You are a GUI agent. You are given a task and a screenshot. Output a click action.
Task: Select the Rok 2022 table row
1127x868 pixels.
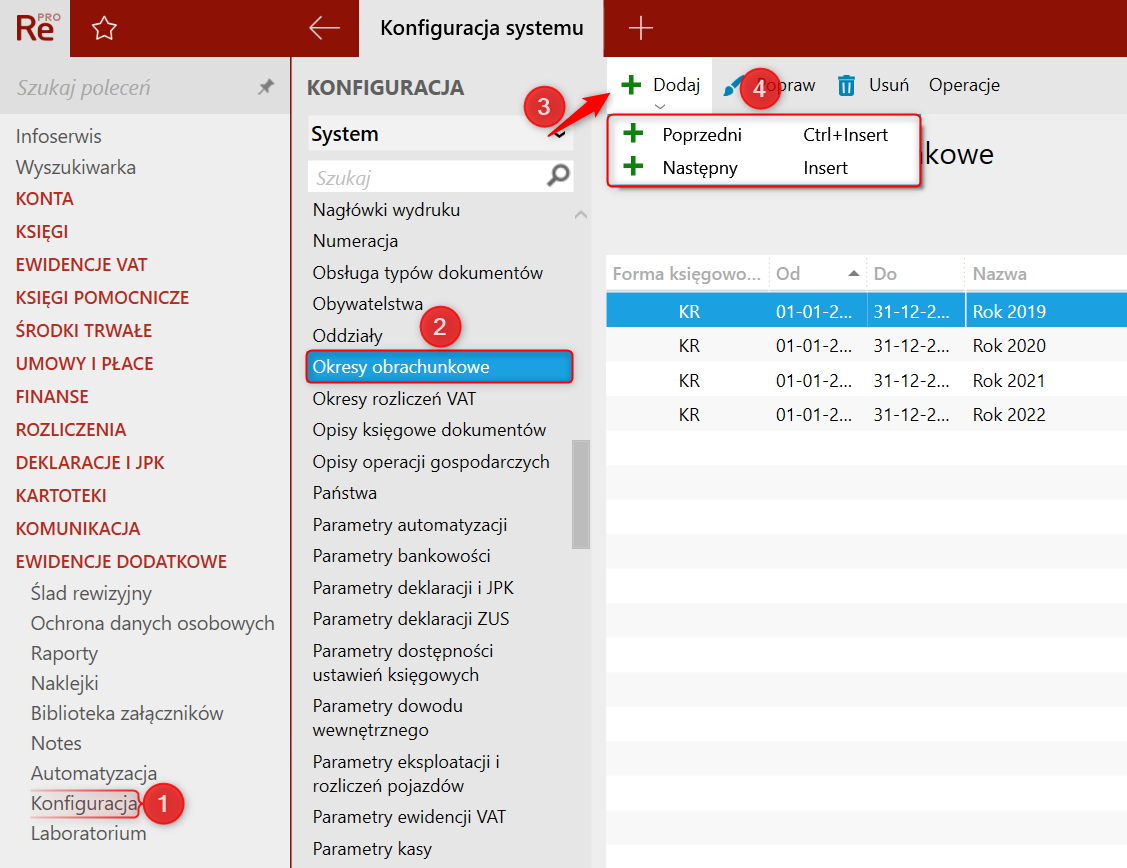point(866,415)
